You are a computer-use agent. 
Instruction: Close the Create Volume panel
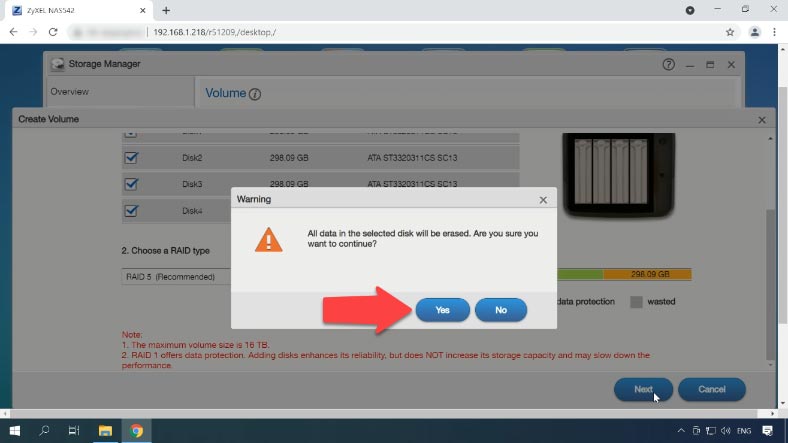pyautogui.click(x=762, y=120)
